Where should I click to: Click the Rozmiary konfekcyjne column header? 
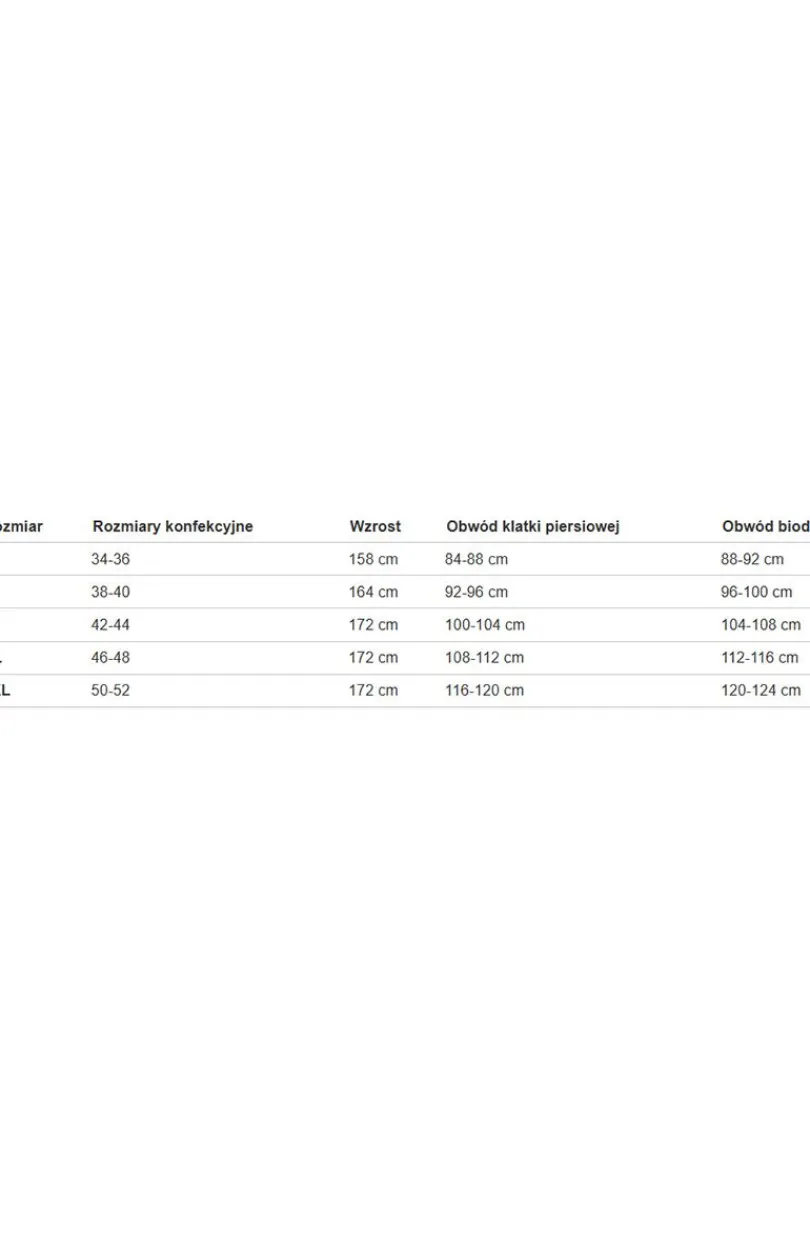tap(172, 526)
